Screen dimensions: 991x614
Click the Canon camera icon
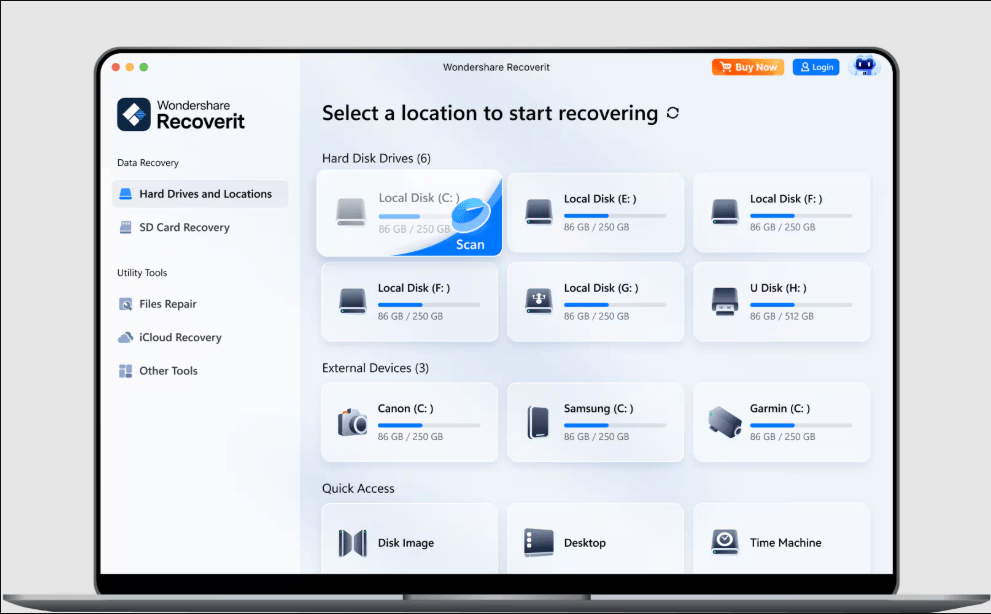coord(352,422)
